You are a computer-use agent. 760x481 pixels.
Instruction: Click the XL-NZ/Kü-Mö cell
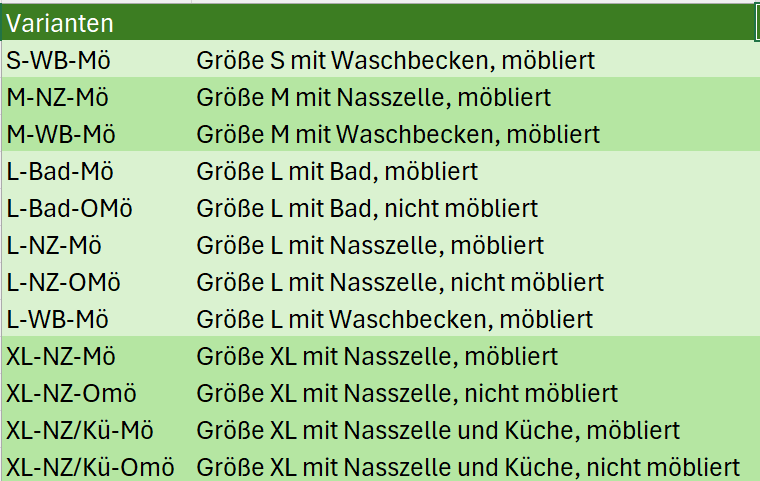[x=80, y=430]
